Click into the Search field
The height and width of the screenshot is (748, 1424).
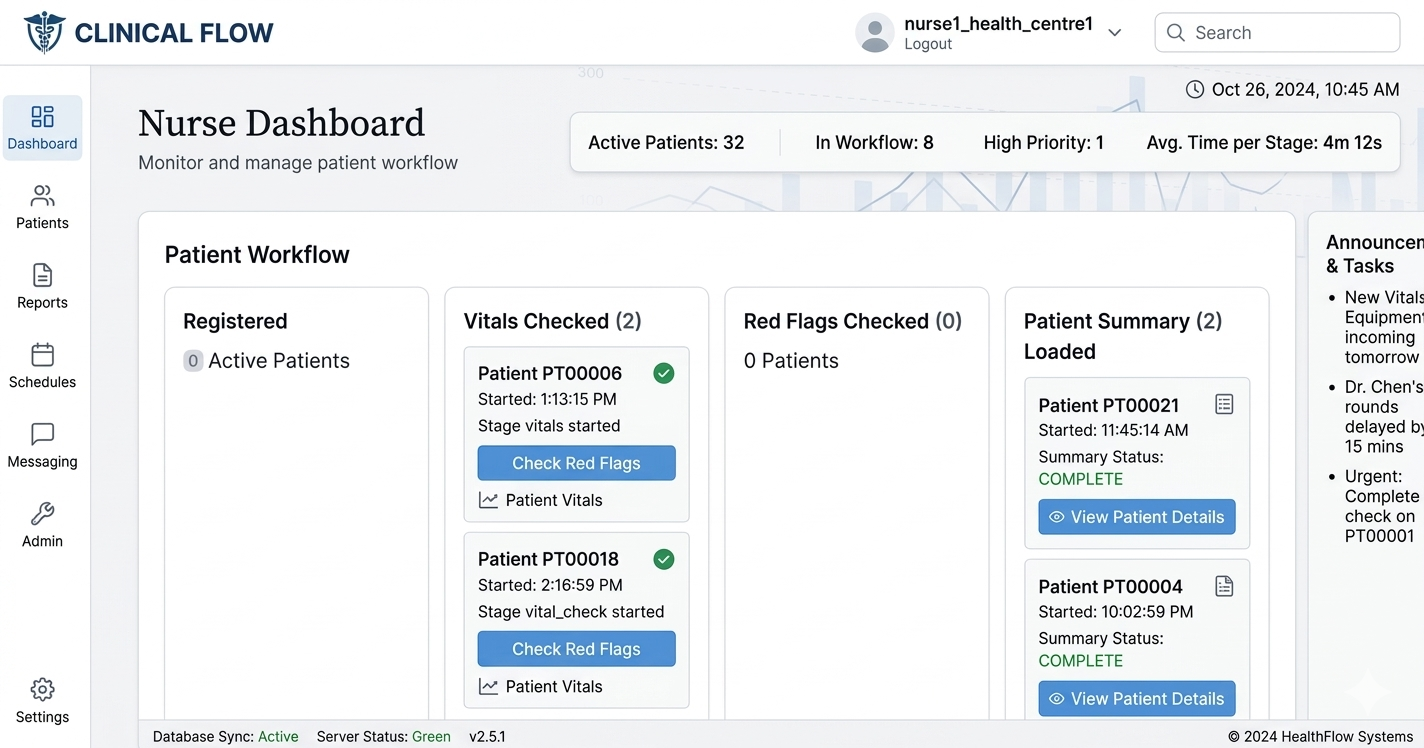[x=1290, y=32]
